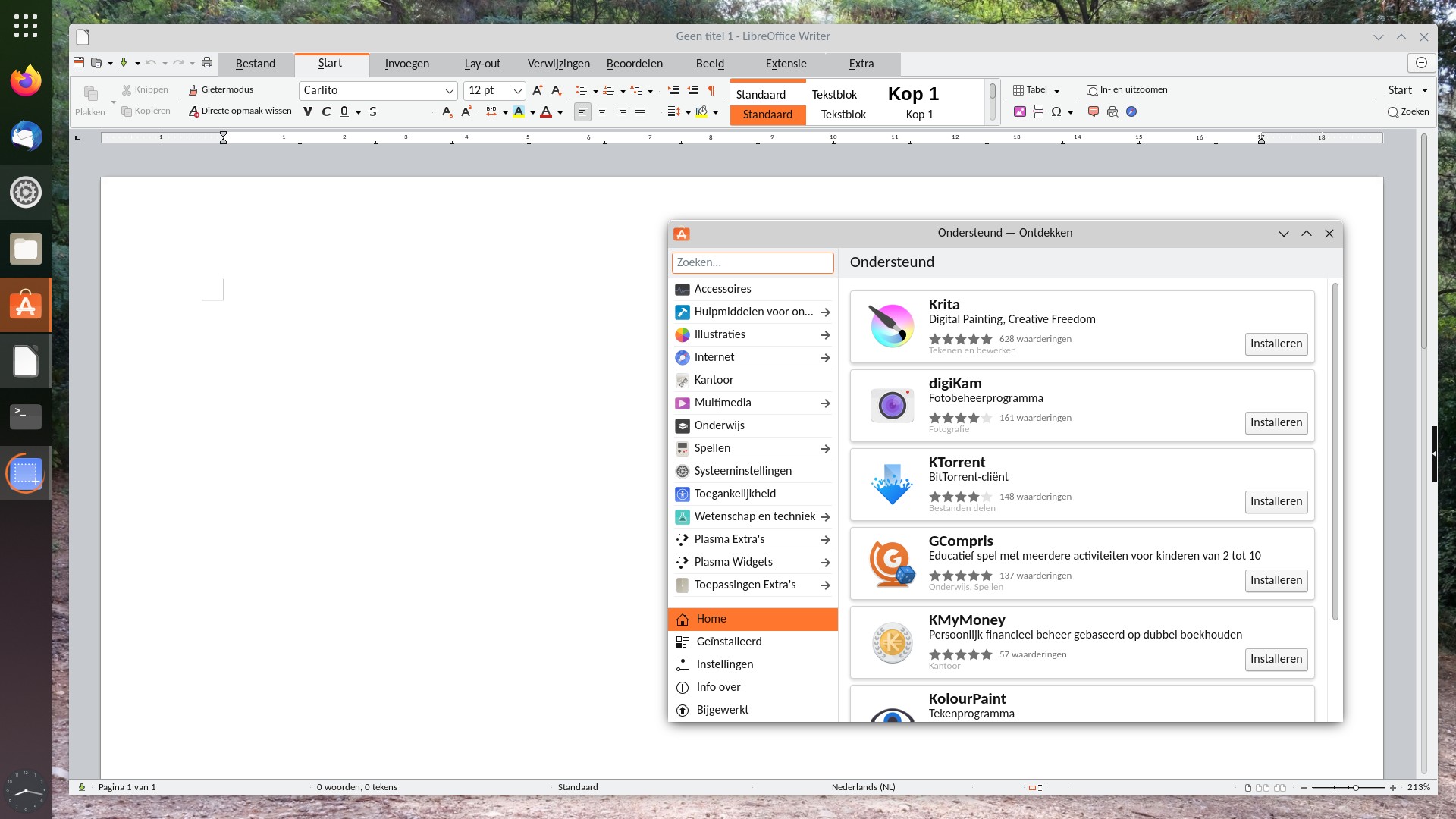Viewport: 1456px width, 819px height.
Task: Open the underline style dropdown arrow
Action: [x=358, y=113]
